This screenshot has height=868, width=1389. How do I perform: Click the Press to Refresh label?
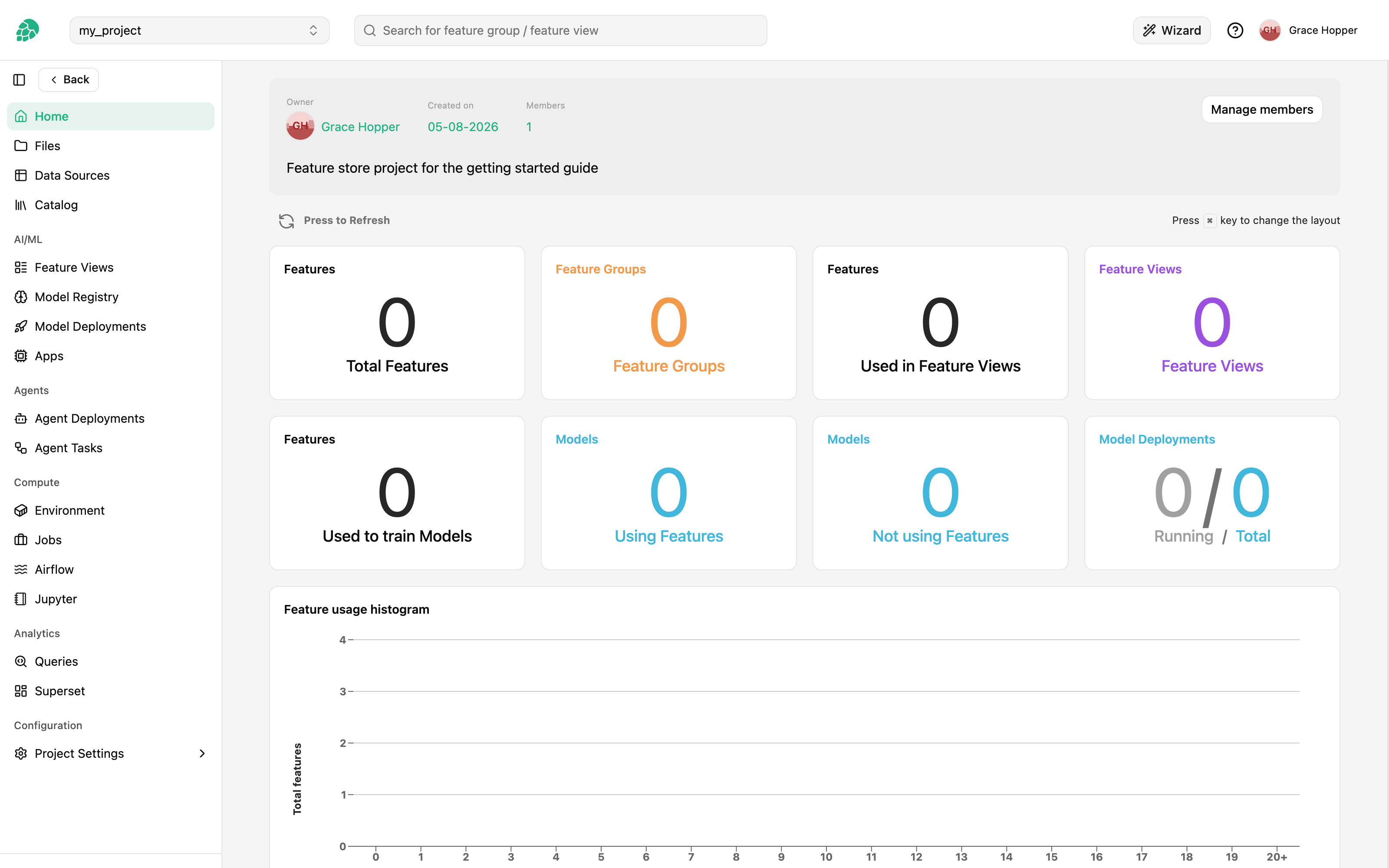[x=347, y=220]
